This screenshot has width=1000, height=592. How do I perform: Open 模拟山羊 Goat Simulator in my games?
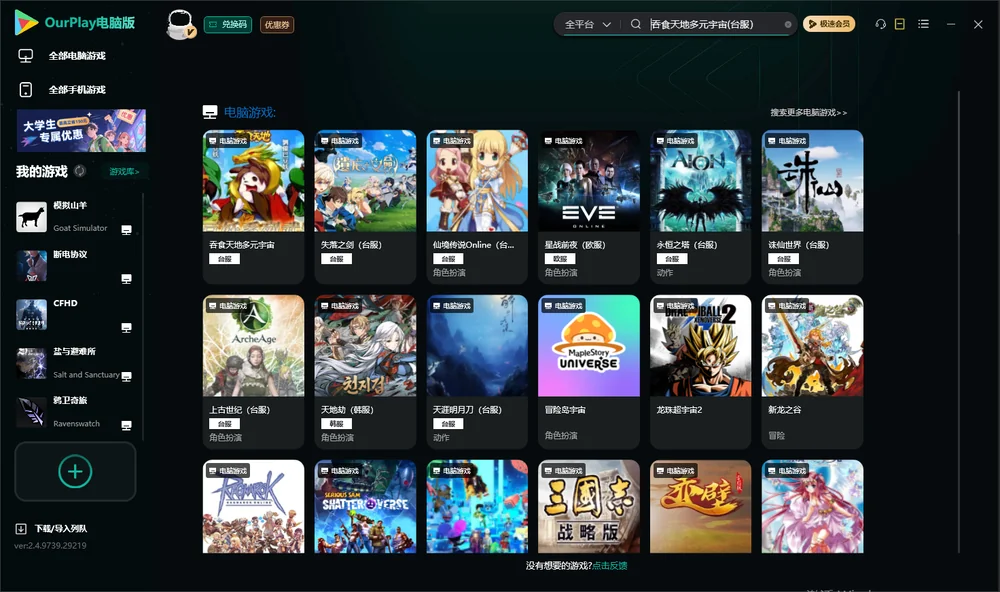(77, 217)
